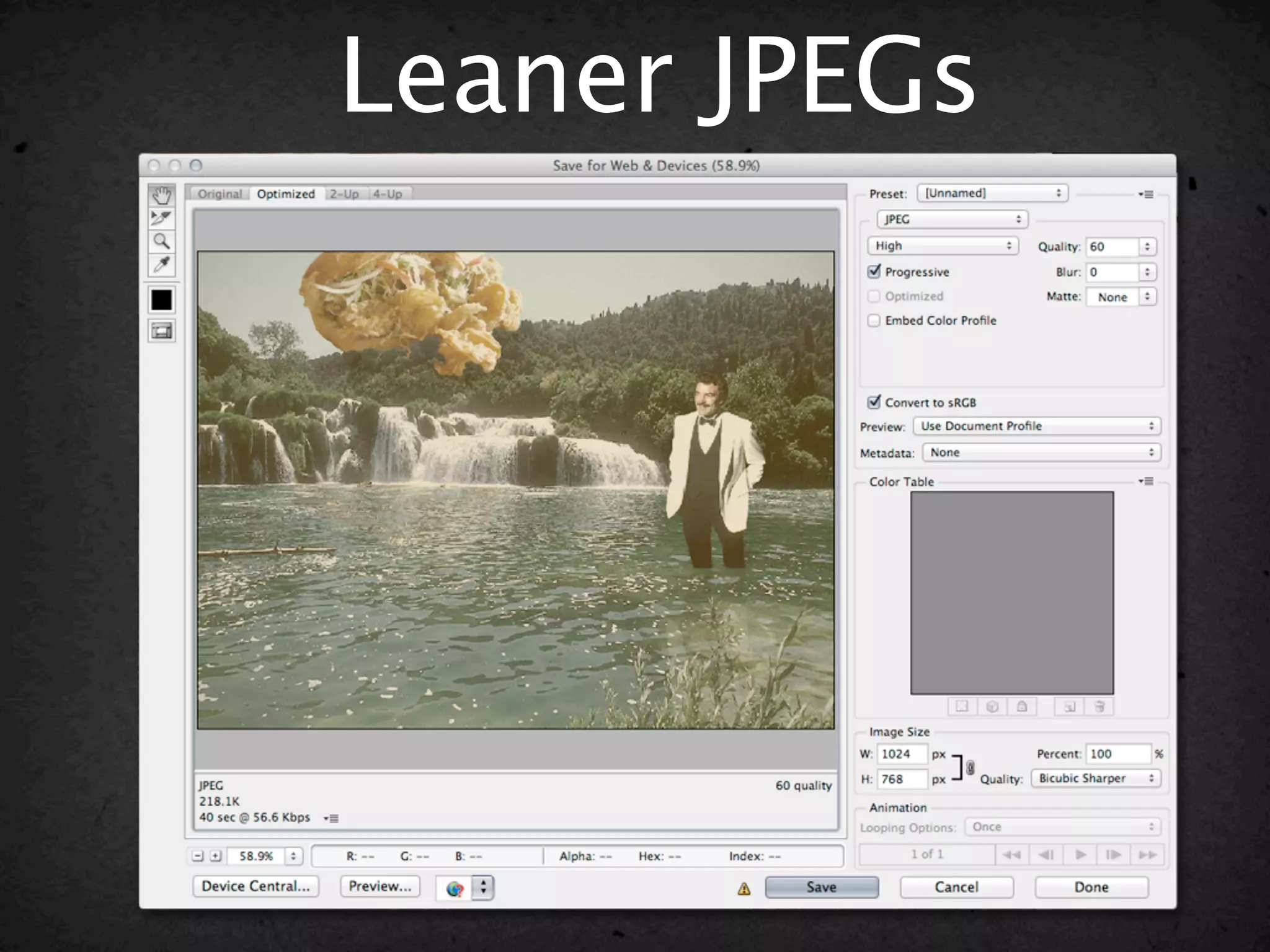
Task: Open the Preset dropdown
Action: 993,193
